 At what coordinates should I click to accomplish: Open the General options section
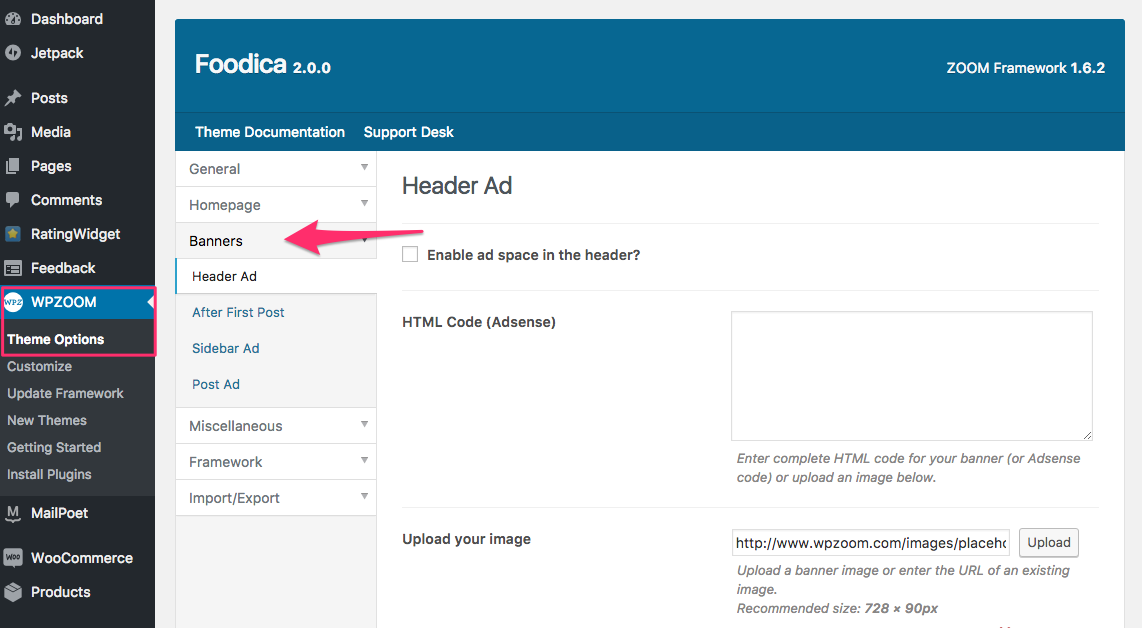pyautogui.click(x=276, y=169)
